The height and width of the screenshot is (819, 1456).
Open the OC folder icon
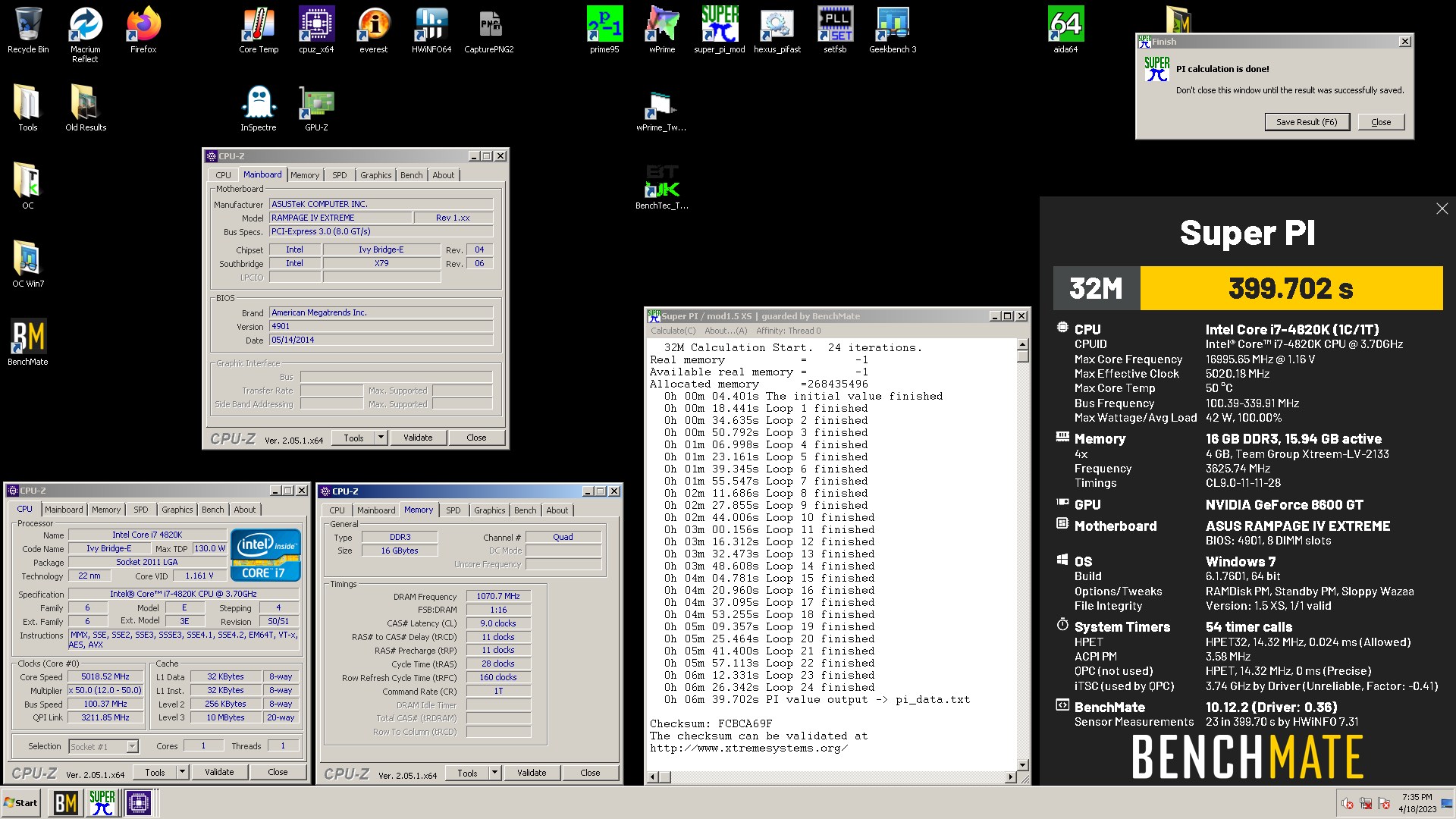click(28, 185)
